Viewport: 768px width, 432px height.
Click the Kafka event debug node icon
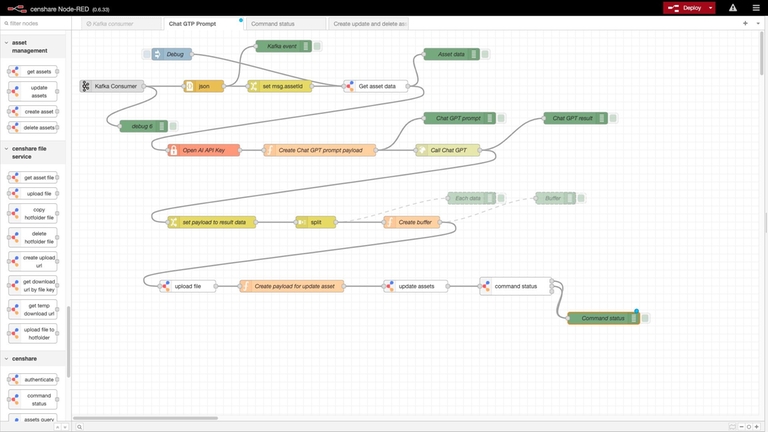tap(306, 46)
